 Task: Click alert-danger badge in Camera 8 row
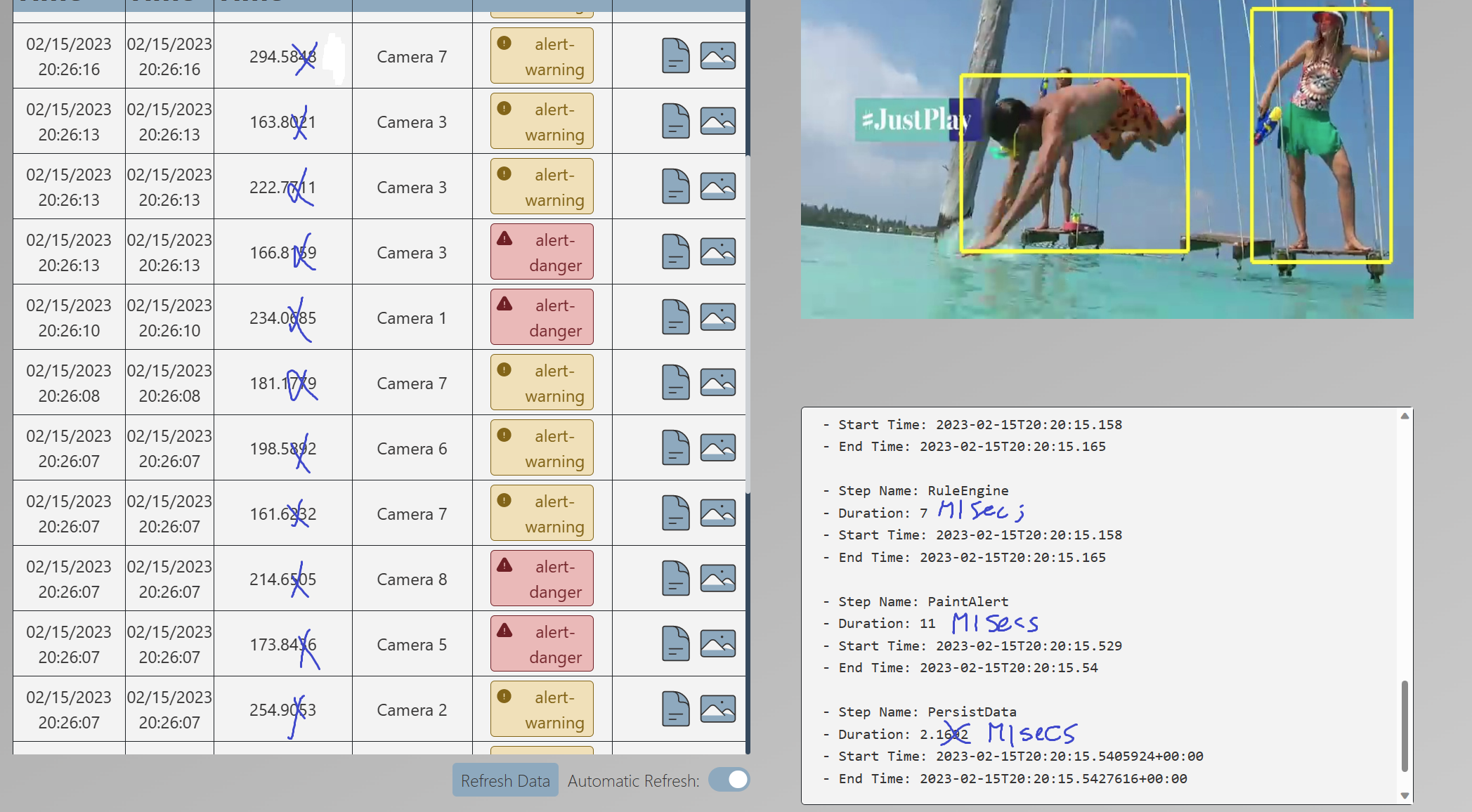coord(542,579)
